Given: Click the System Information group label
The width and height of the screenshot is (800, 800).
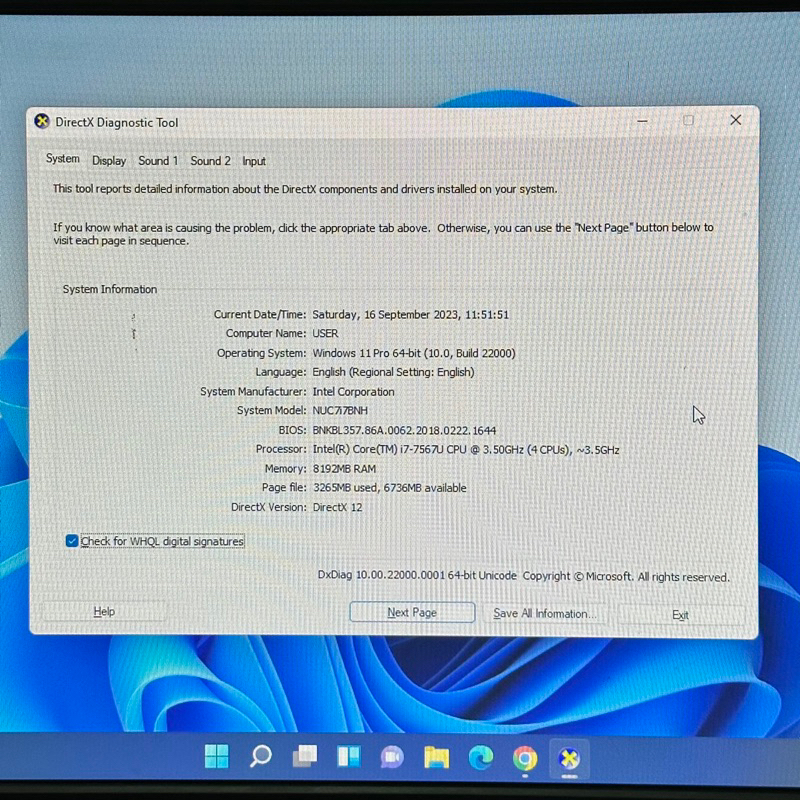Looking at the screenshot, I should tap(110, 289).
